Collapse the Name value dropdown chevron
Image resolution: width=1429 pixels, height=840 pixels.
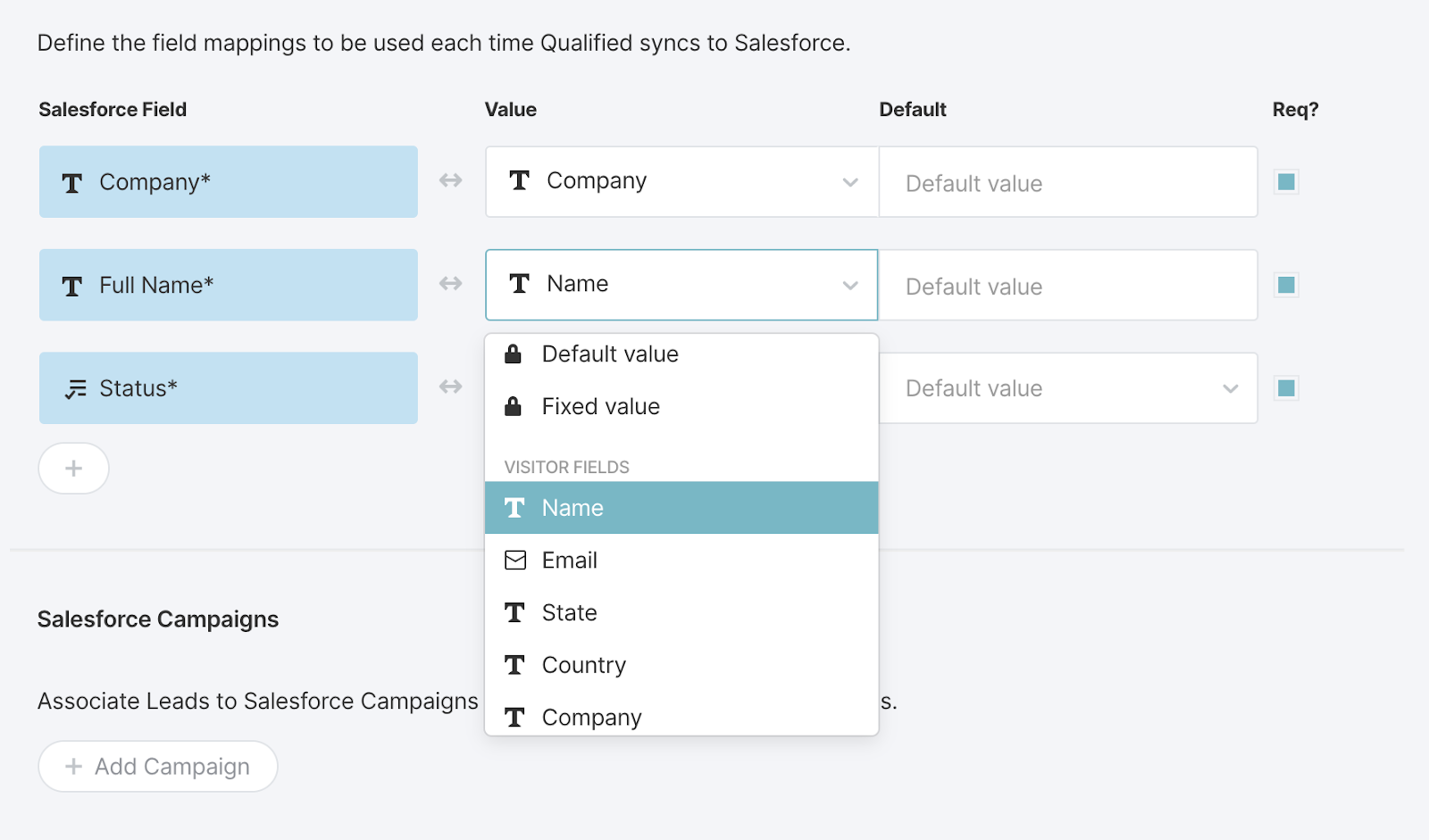click(x=848, y=286)
